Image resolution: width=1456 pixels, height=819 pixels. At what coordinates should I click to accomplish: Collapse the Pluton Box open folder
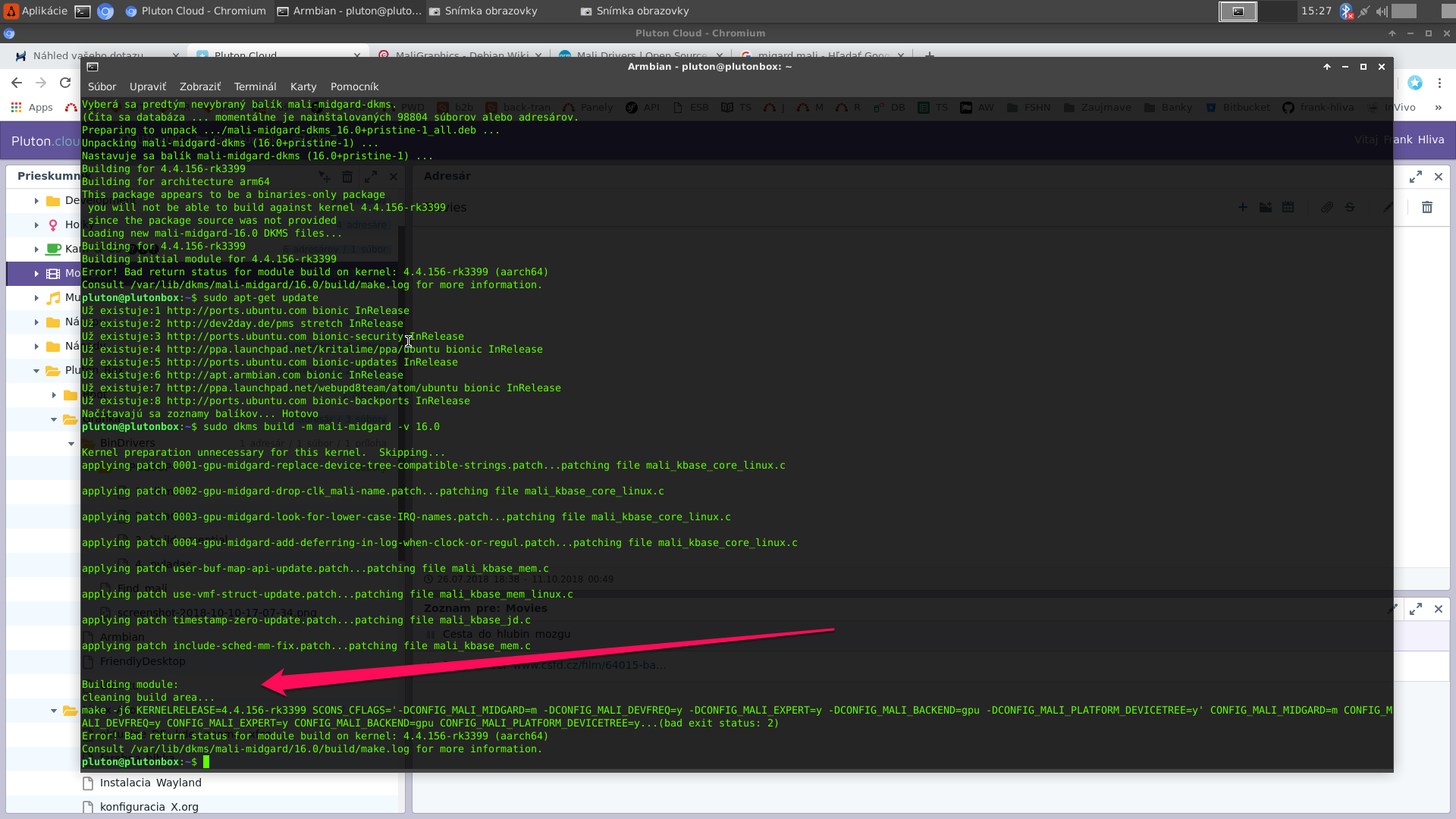[36, 370]
